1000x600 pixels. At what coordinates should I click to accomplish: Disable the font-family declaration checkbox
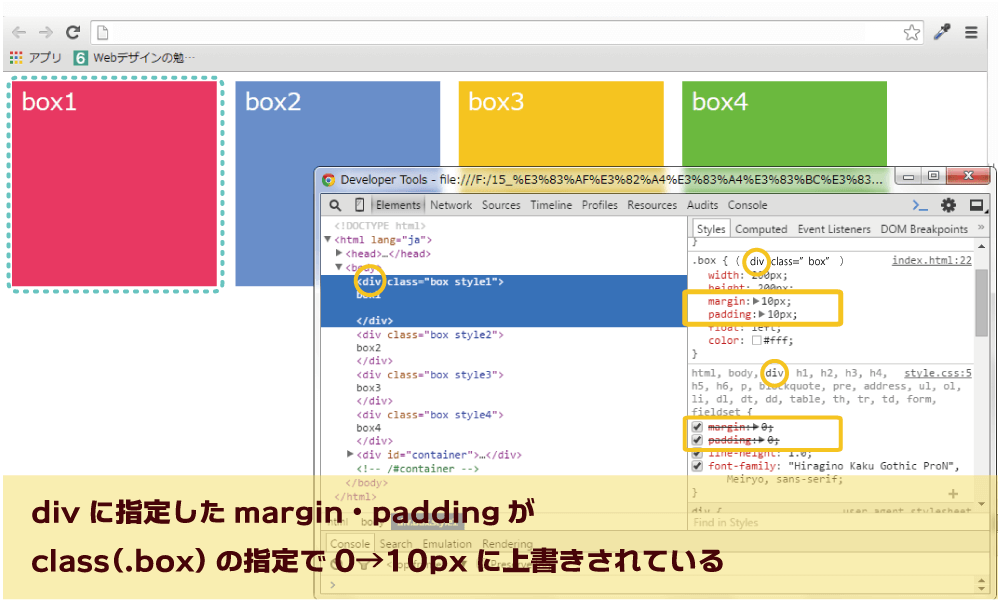(x=698, y=465)
